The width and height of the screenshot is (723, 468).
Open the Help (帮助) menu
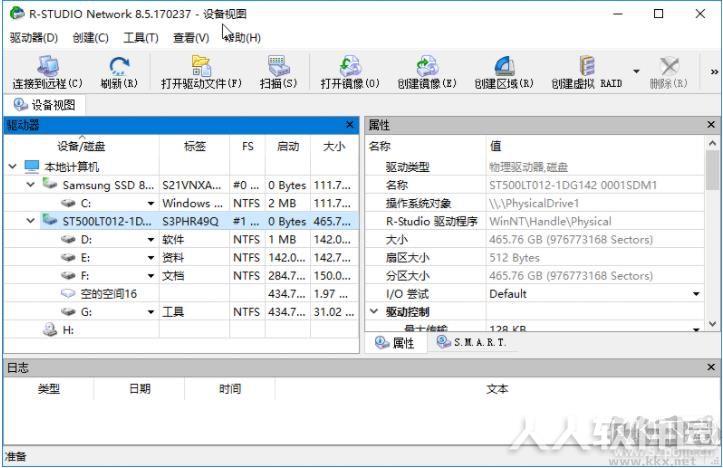(242, 38)
